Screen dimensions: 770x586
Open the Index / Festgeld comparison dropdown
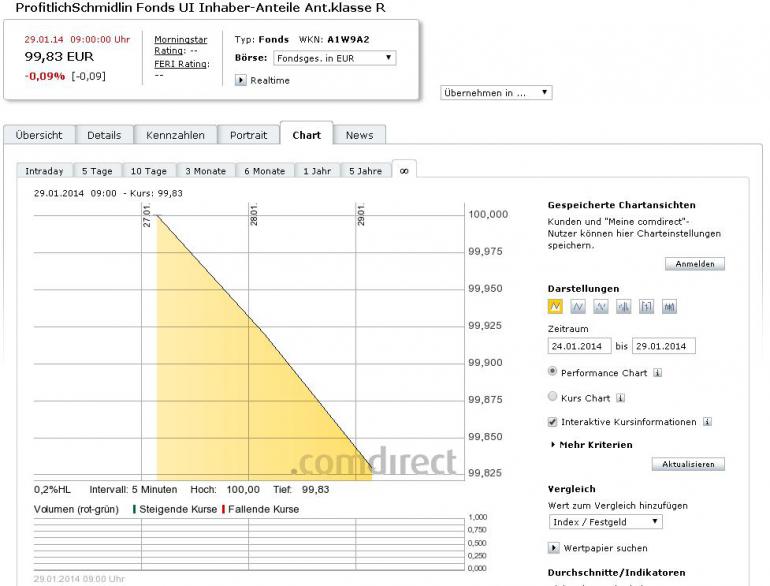coord(605,522)
